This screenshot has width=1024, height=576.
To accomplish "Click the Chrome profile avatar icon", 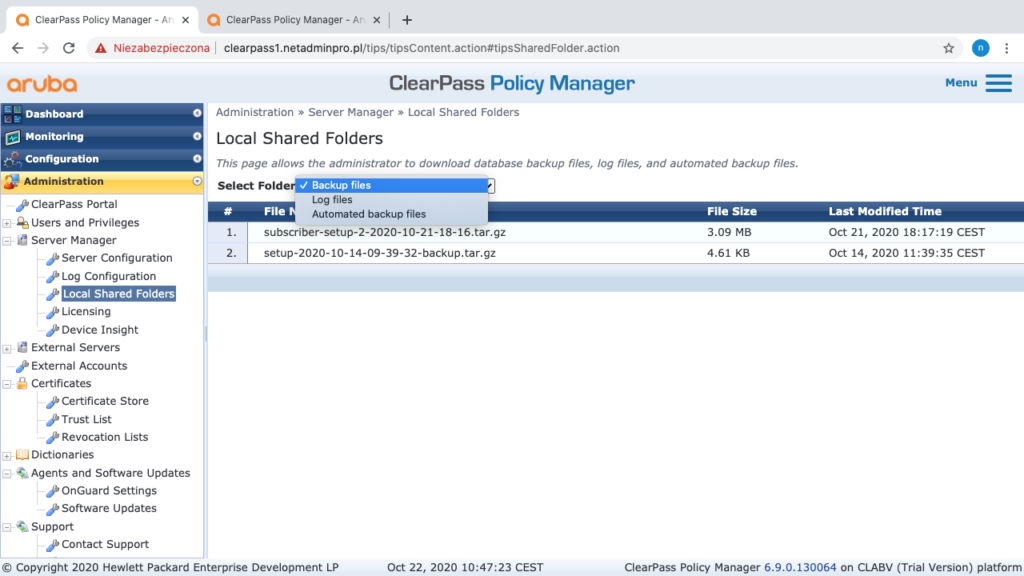I will point(980,48).
